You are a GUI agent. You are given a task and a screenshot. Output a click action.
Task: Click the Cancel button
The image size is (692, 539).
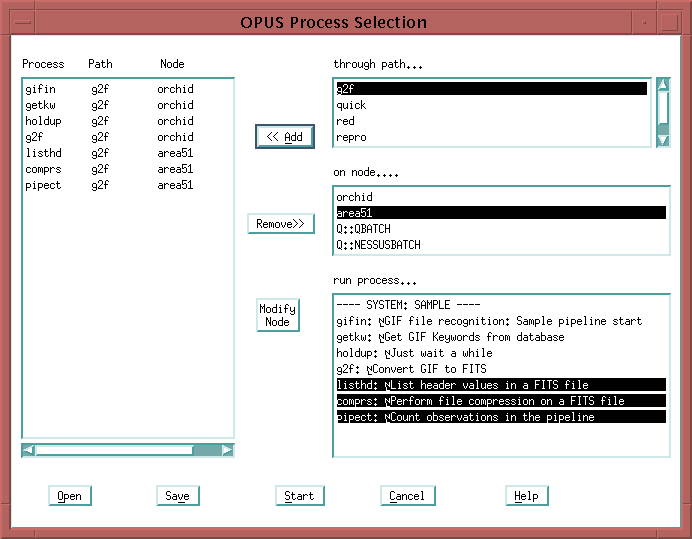pyautogui.click(x=407, y=496)
